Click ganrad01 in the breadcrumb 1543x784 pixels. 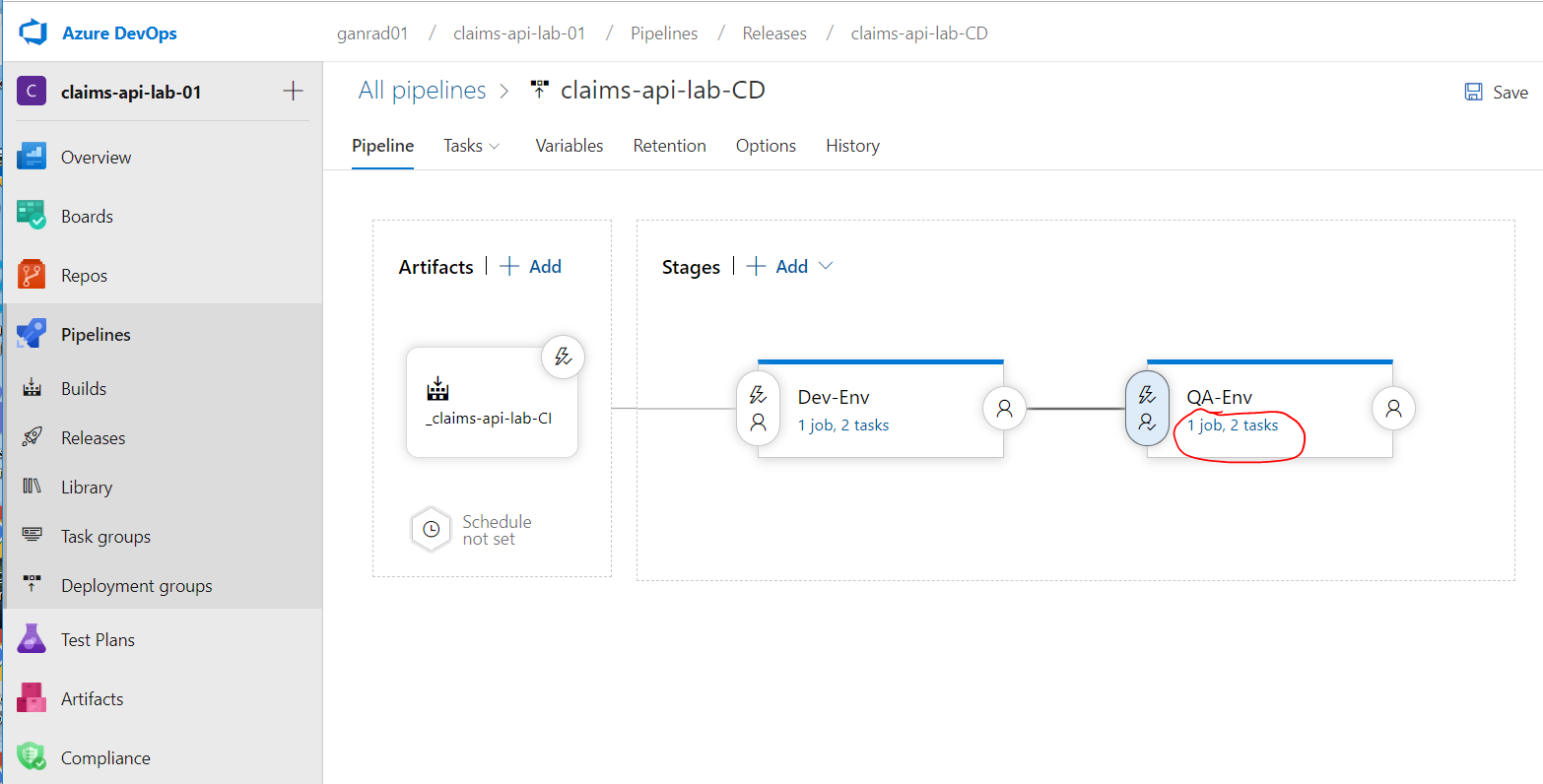tap(372, 33)
